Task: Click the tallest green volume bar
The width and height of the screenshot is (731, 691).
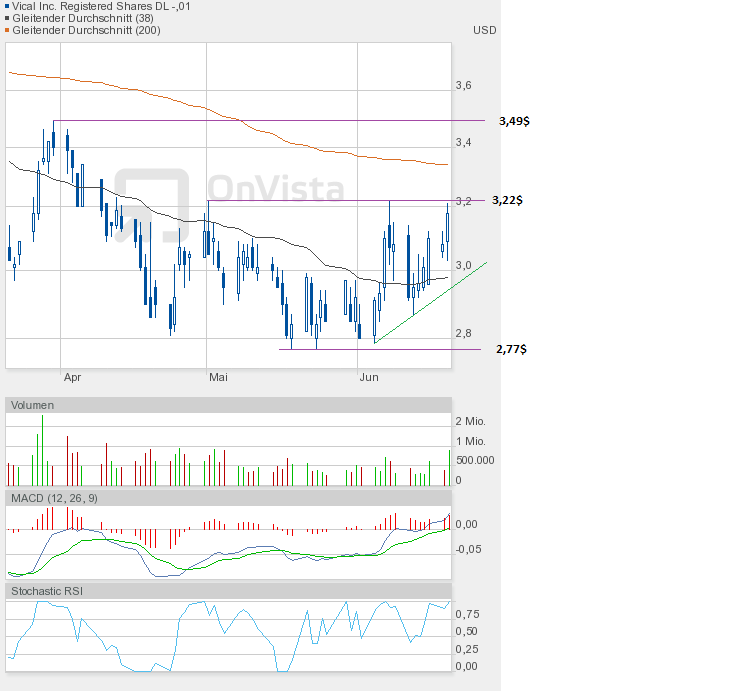Action: (42, 450)
